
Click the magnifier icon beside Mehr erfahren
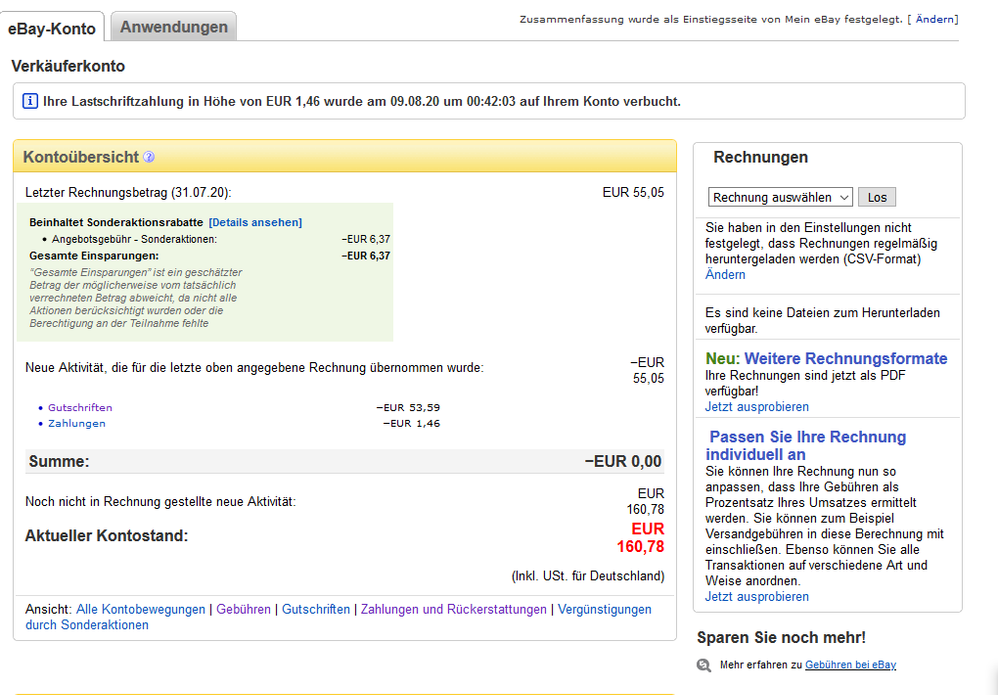click(704, 665)
